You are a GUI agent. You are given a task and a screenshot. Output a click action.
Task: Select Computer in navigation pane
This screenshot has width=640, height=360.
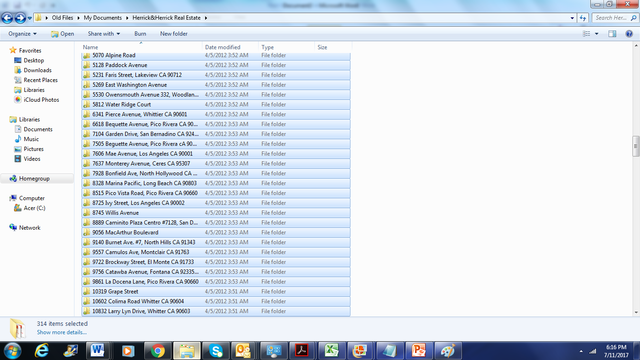point(31,198)
